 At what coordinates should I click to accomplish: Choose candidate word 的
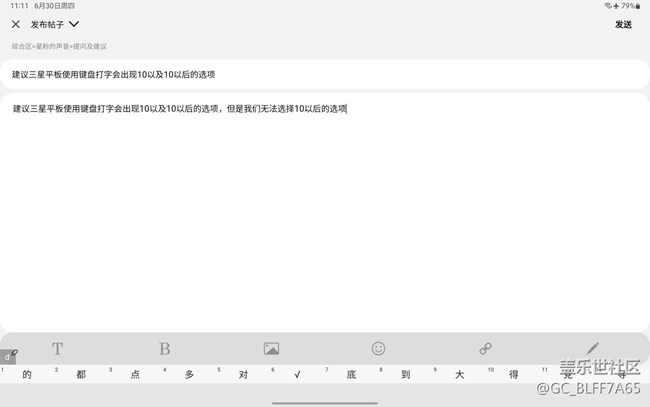click(27, 375)
